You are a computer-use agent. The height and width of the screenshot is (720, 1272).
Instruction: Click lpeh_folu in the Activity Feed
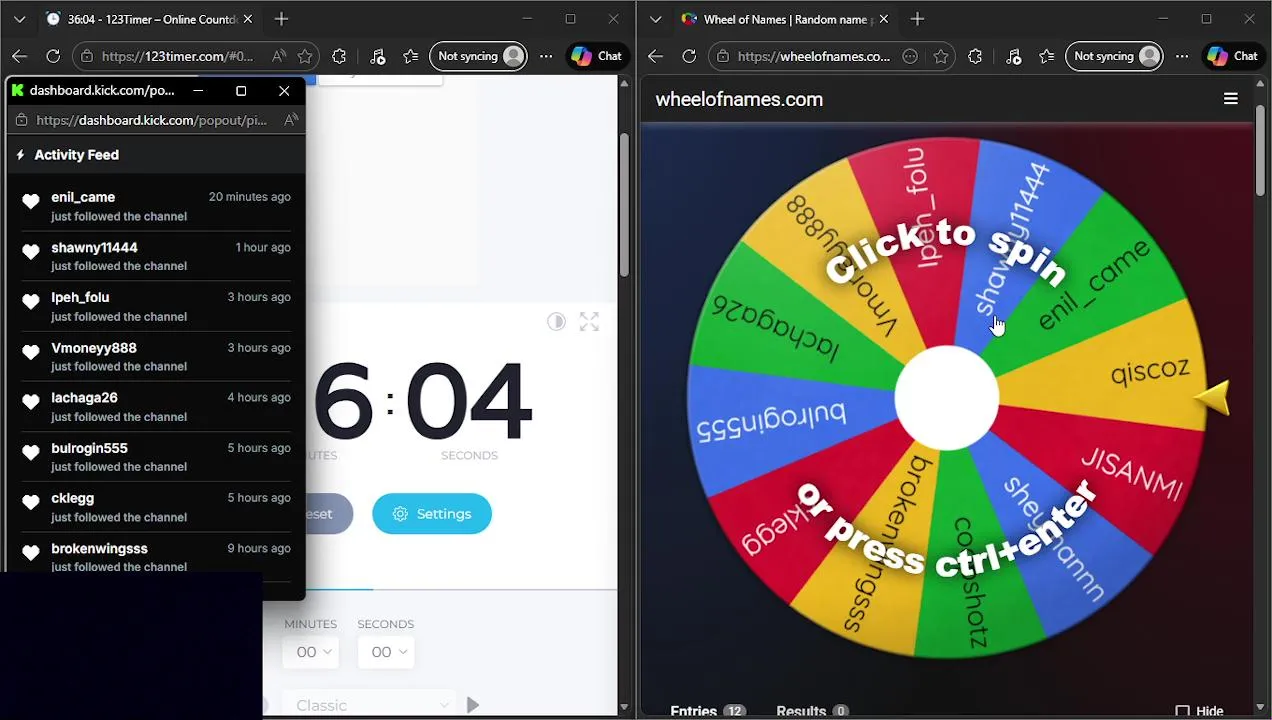tap(80, 297)
